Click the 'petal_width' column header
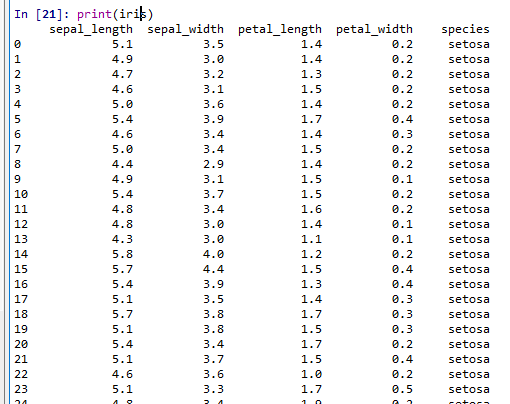This screenshot has width=510, height=404. coord(374,30)
